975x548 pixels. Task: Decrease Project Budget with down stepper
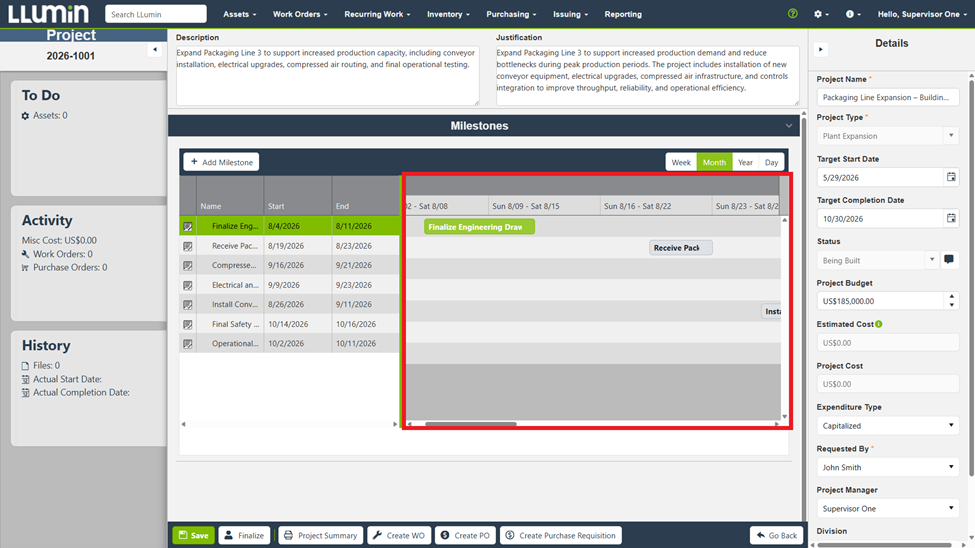pos(951,305)
